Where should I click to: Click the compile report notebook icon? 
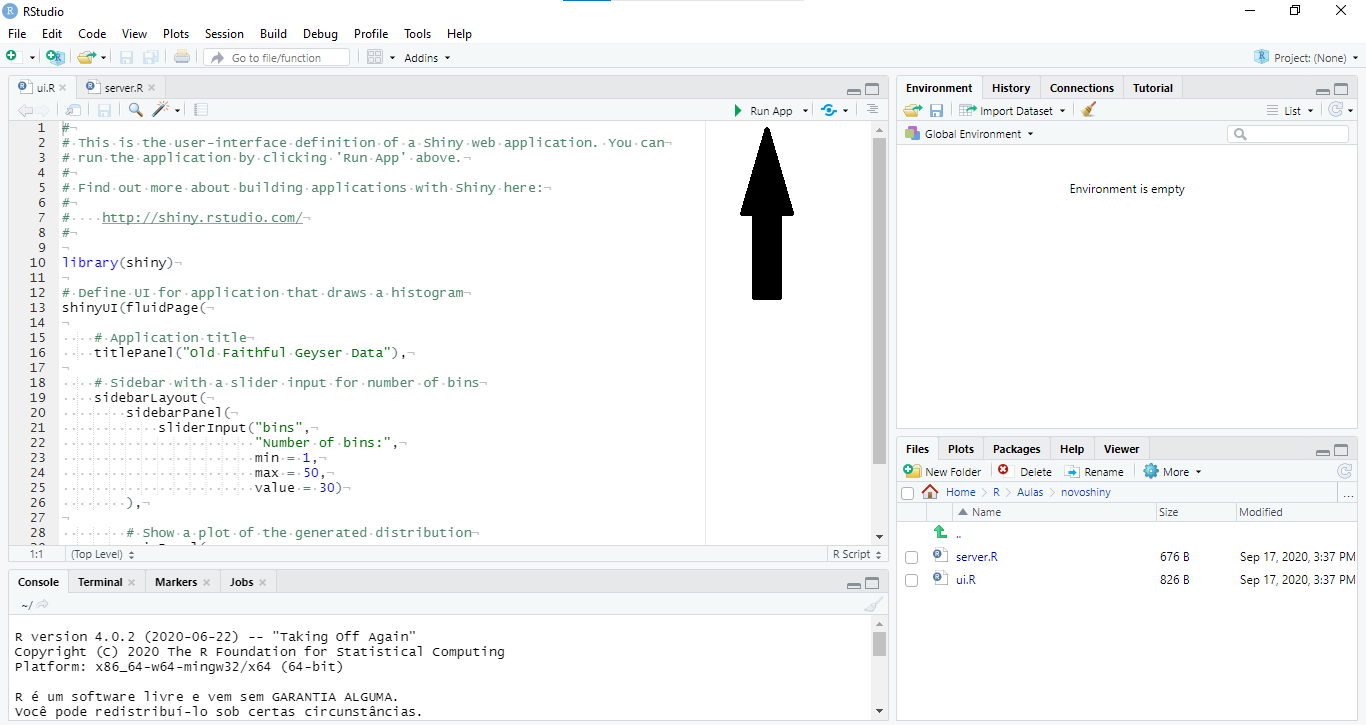coord(201,110)
